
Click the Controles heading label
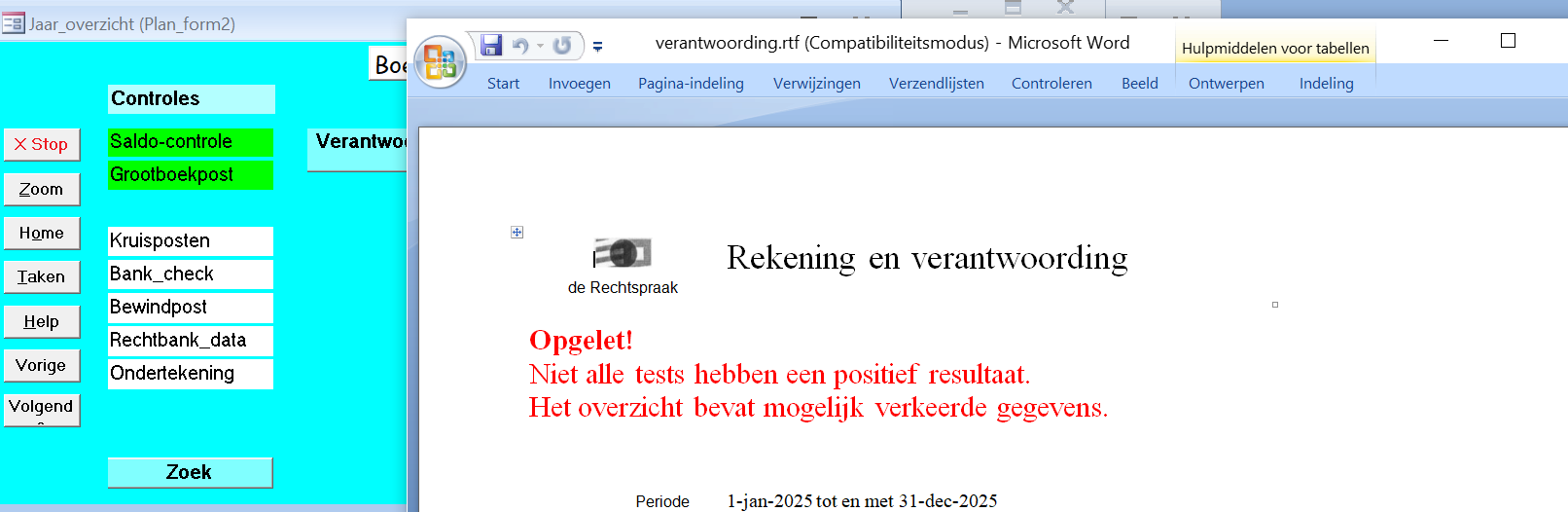coord(192,99)
